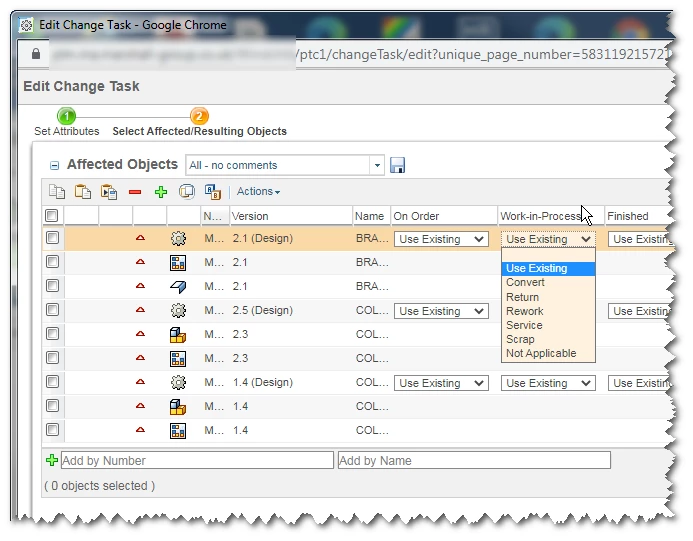Click the padlock icon in address bar
Screen dimensions: 693x541
36,54
